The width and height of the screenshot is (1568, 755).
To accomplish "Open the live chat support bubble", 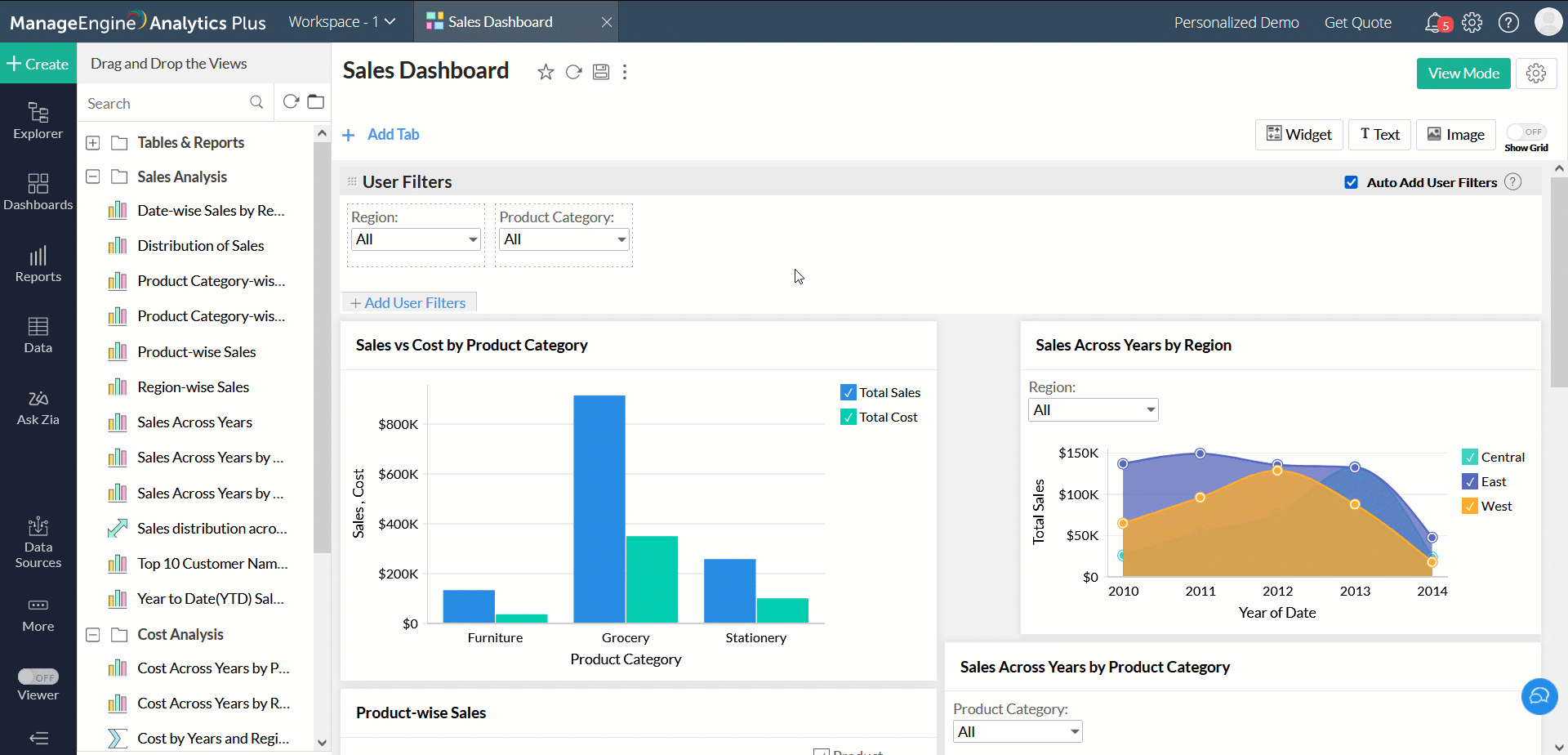I will pyautogui.click(x=1539, y=696).
